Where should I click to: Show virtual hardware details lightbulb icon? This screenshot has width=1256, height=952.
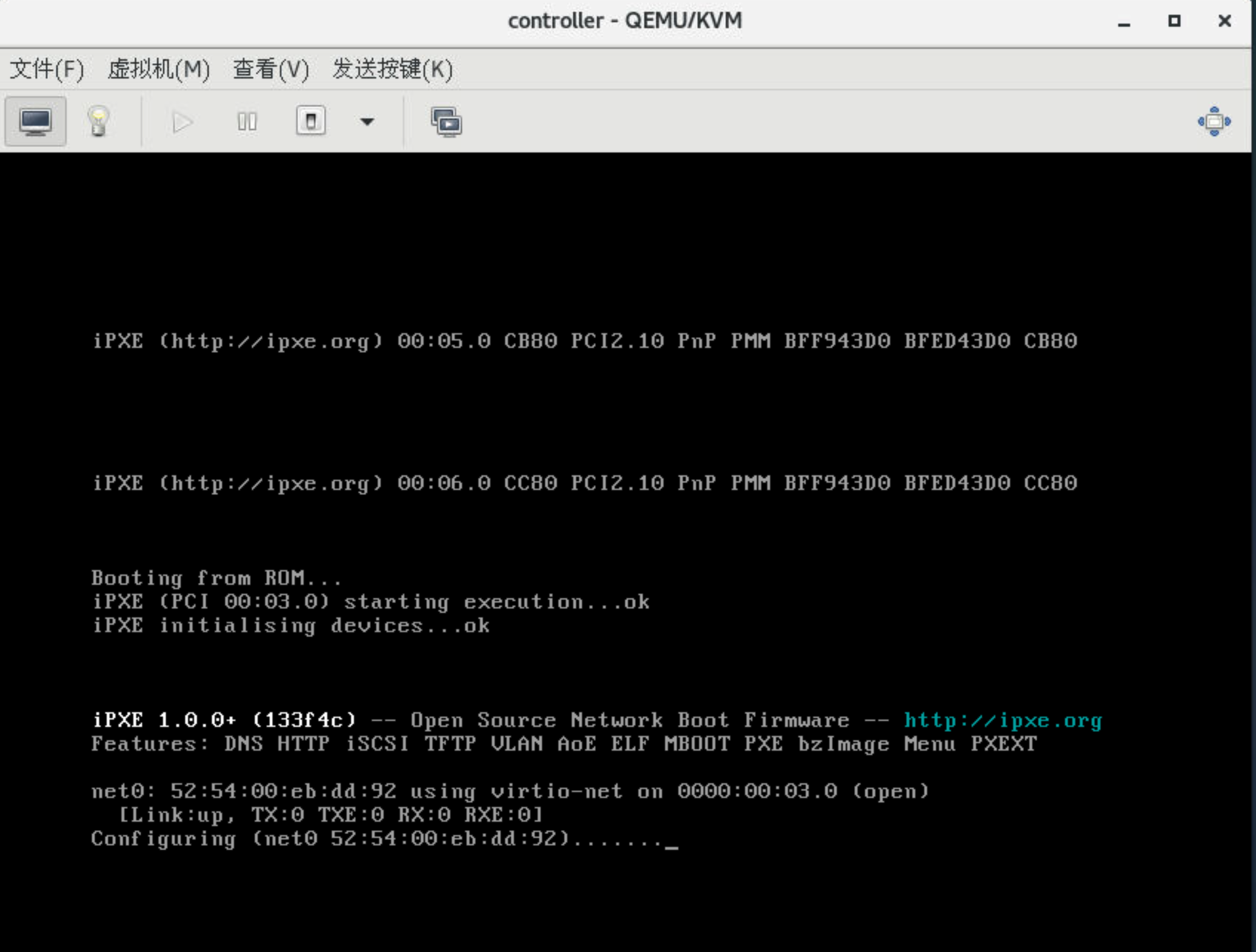tap(98, 121)
